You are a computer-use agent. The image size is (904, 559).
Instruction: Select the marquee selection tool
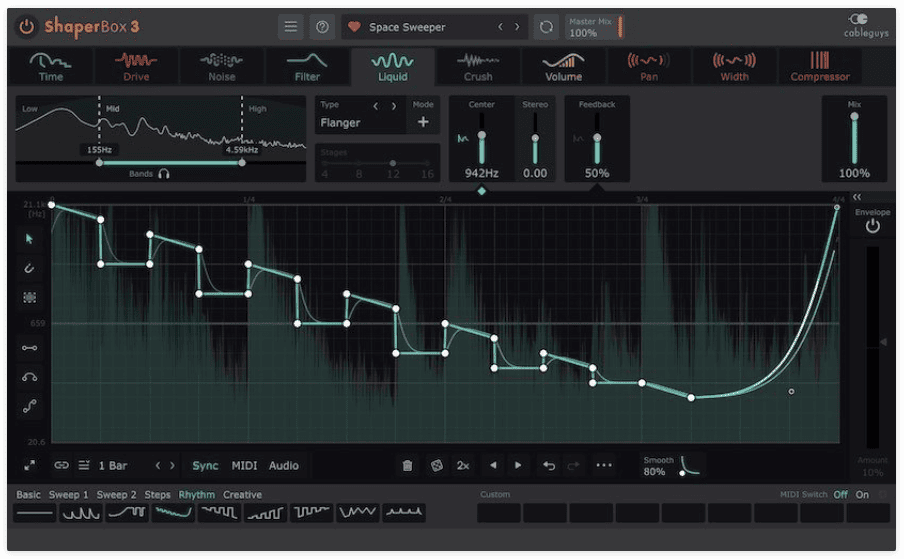29,297
